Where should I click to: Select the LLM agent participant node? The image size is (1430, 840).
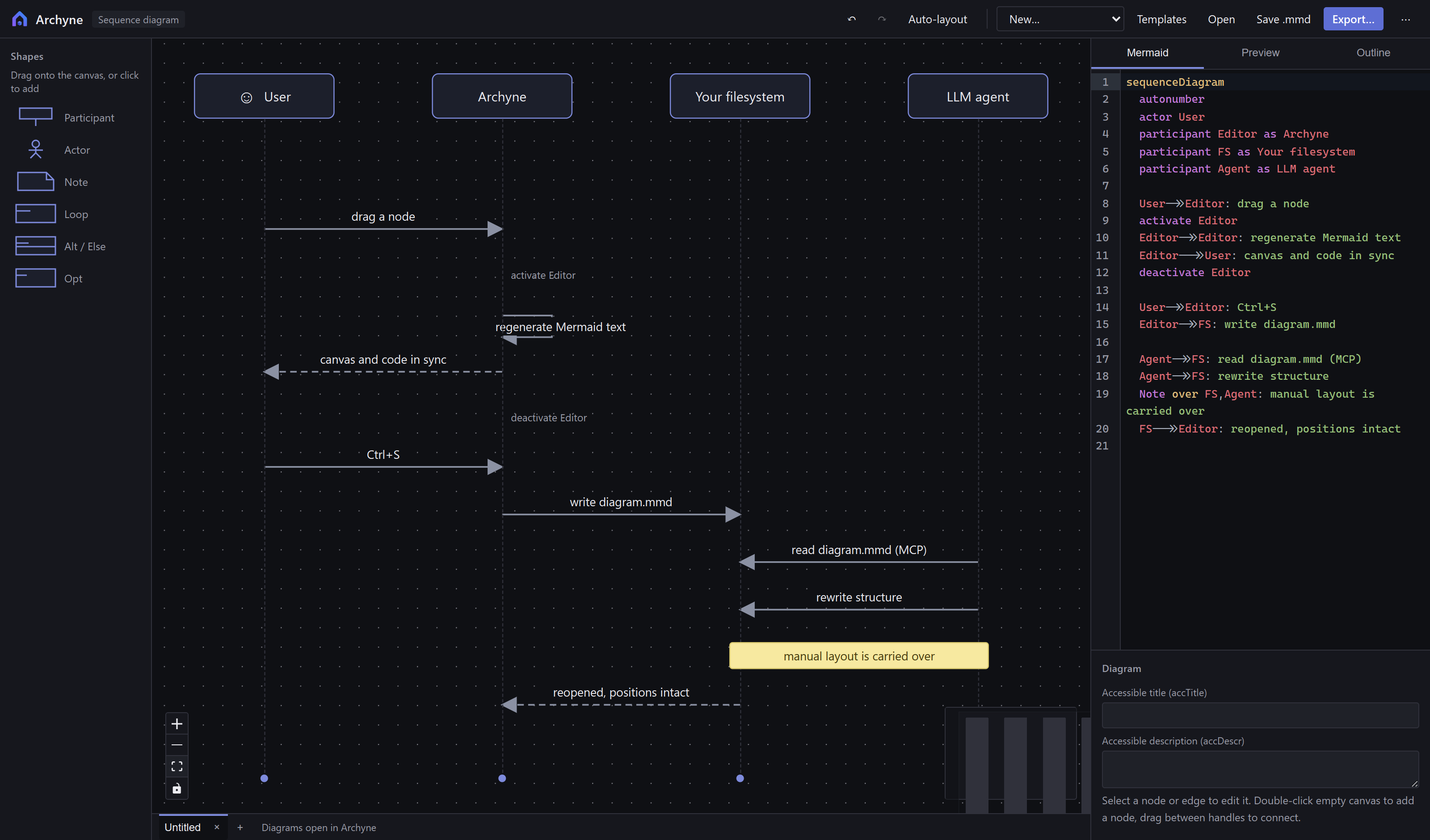978,97
